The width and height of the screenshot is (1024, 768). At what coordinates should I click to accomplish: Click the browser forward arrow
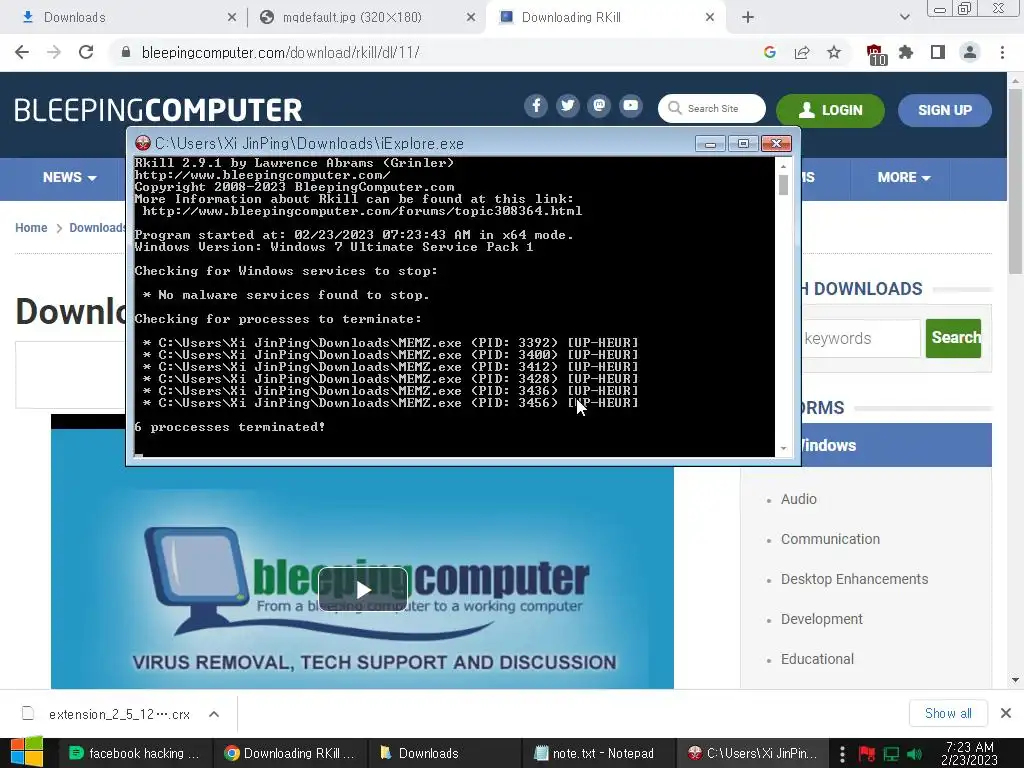pos(54,52)
